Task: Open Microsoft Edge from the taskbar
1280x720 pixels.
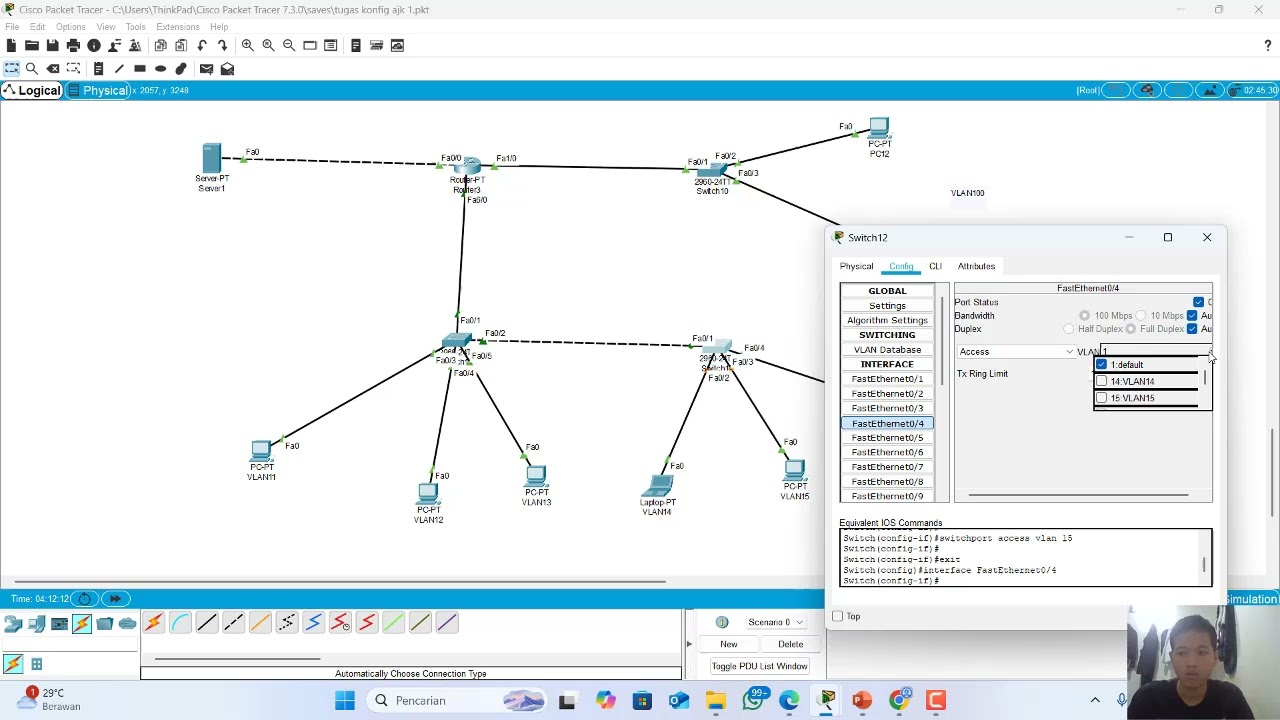Action: (789, 700)
